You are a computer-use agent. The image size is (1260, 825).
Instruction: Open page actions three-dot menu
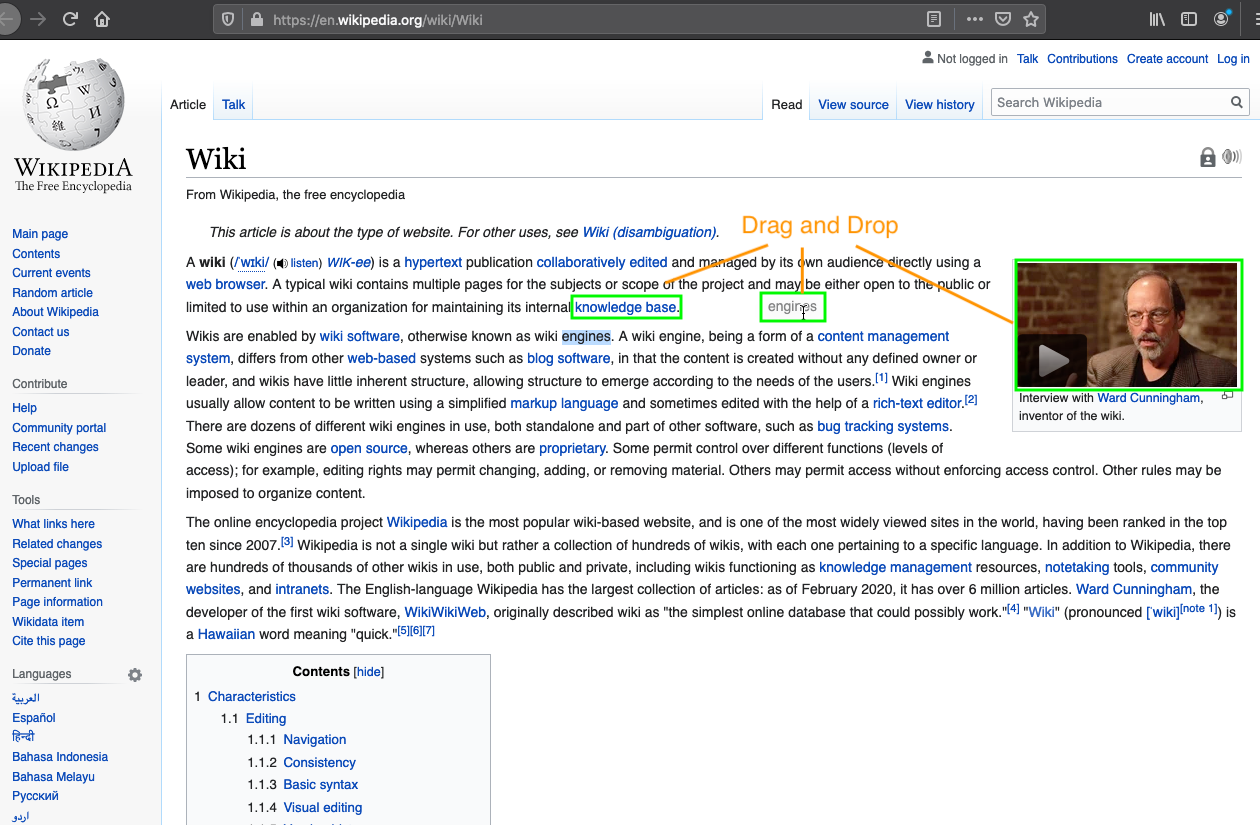click(974, 19)
